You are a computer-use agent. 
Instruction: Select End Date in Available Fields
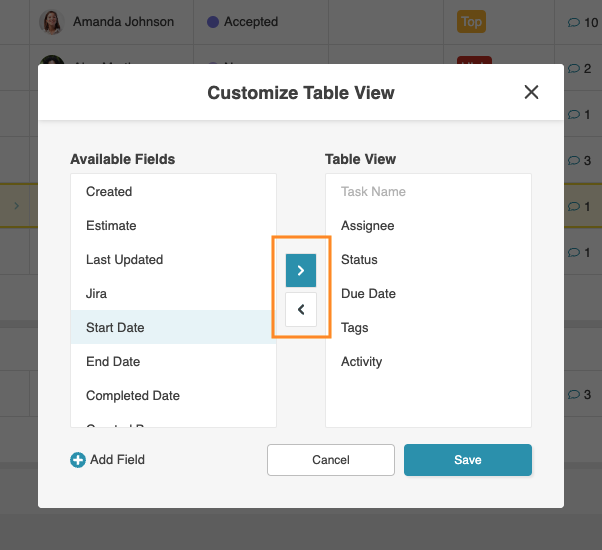pyautogui.click(x=113, y=362)
